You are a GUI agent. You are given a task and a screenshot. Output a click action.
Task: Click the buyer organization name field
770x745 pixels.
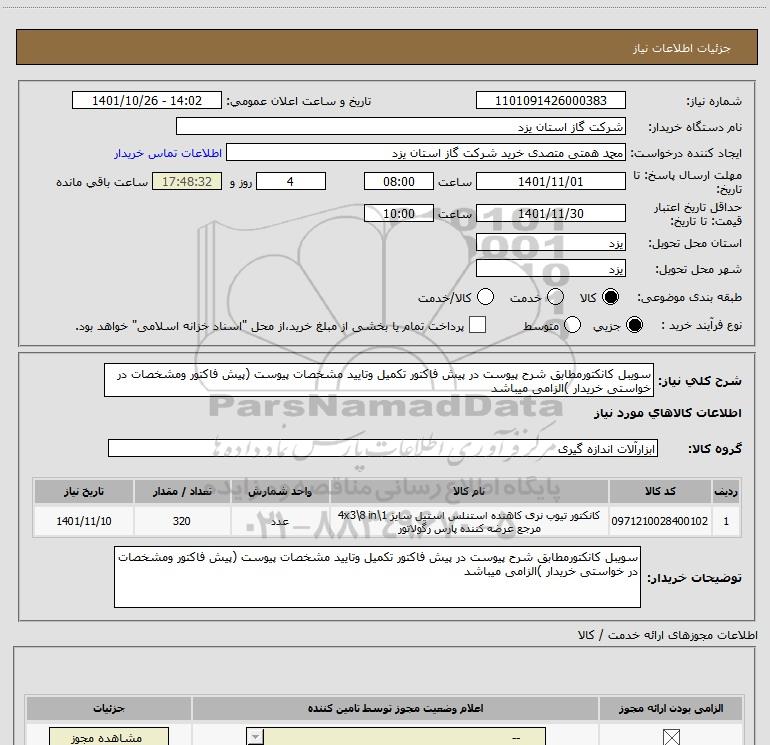coord(401,126)
